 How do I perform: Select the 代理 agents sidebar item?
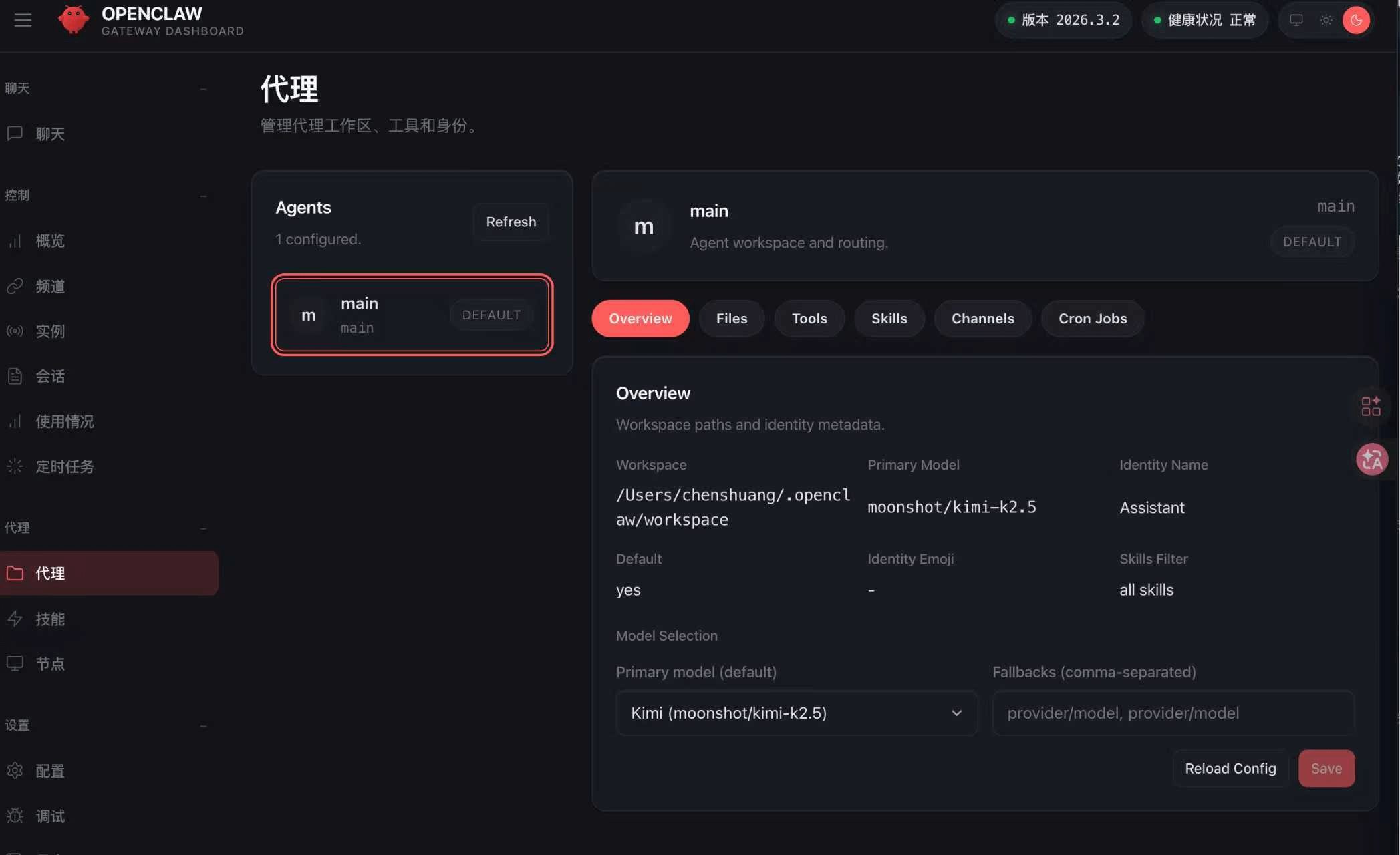109,573
